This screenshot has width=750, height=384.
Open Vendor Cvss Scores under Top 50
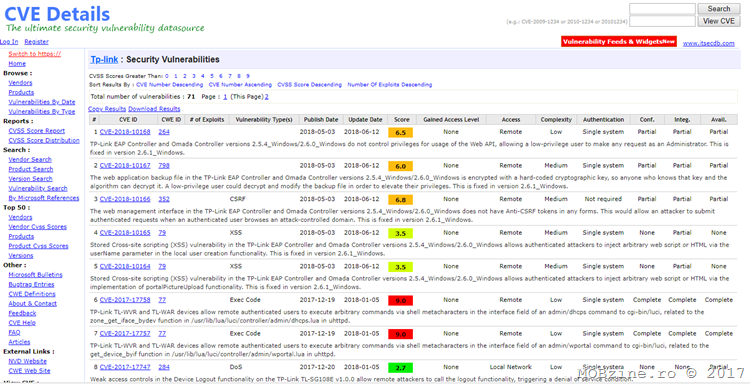(37, 227)
